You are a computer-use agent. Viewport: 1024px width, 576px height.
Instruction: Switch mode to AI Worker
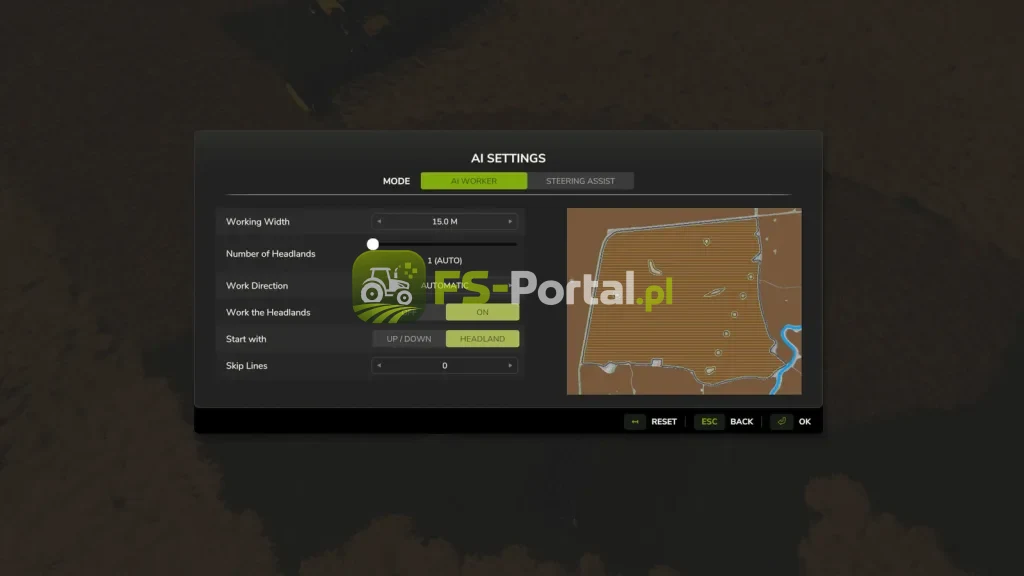coord(473,181)
